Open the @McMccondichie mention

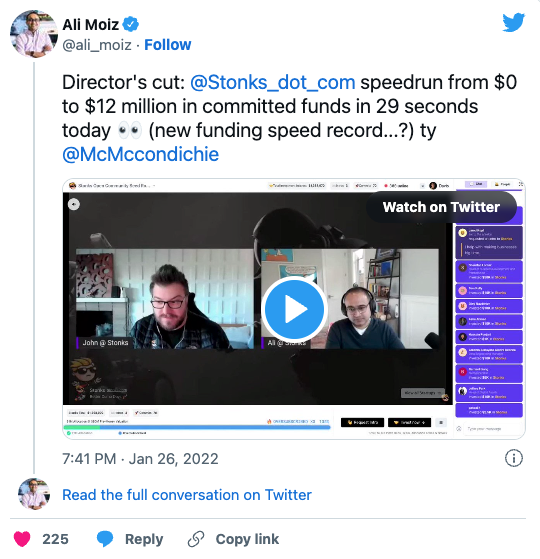[x=140, y=154]
